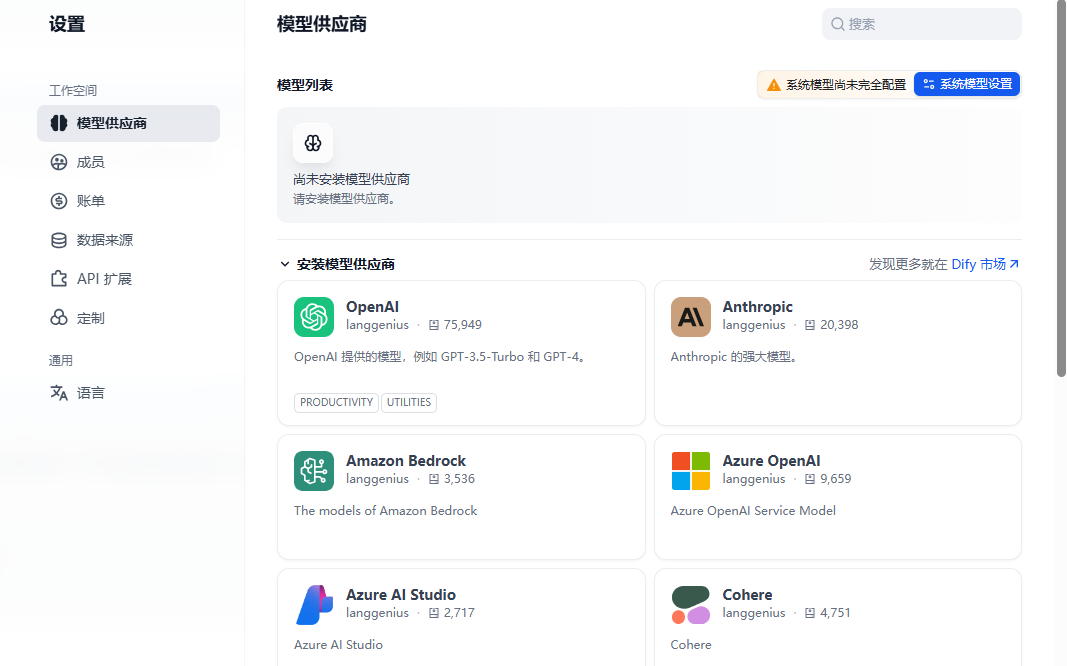Open the 数据来源 settings tab
Image resolution: width=1067 pixels, height=666 pixels.
pyautogui.click(x=129, y=240)
